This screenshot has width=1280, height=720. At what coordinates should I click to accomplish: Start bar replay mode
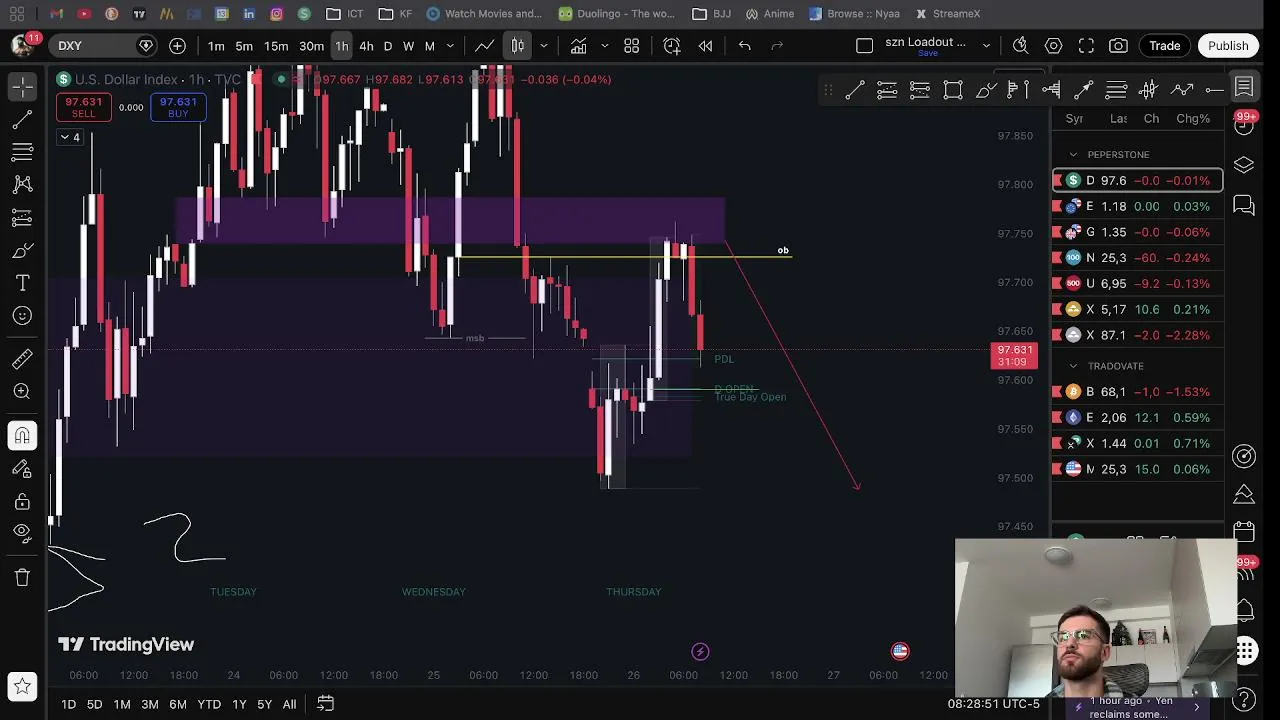click(705, 46)
